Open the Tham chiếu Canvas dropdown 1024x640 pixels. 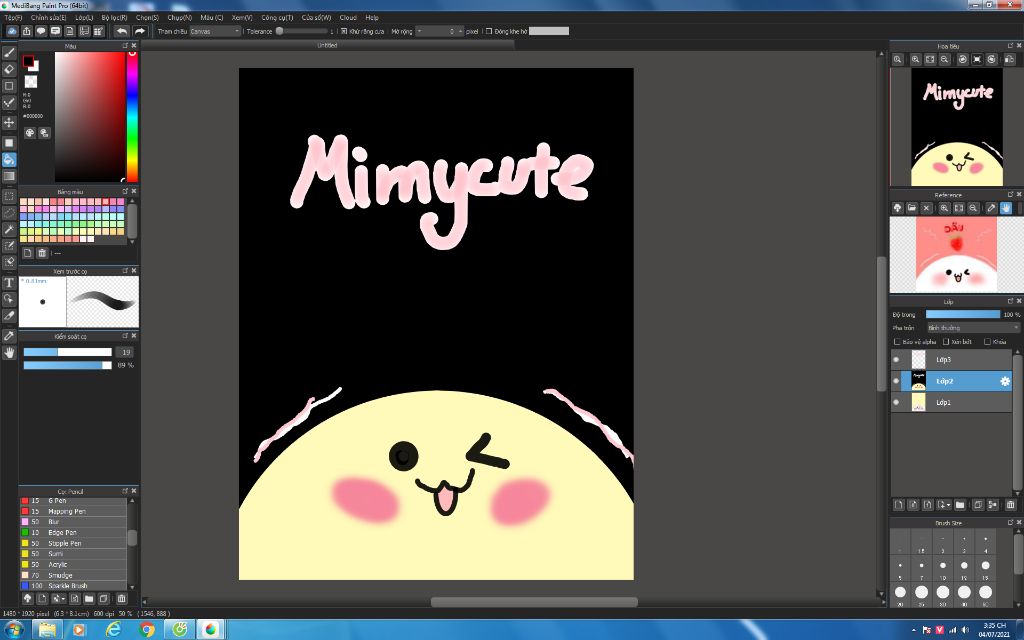click(x=216, y=31)
